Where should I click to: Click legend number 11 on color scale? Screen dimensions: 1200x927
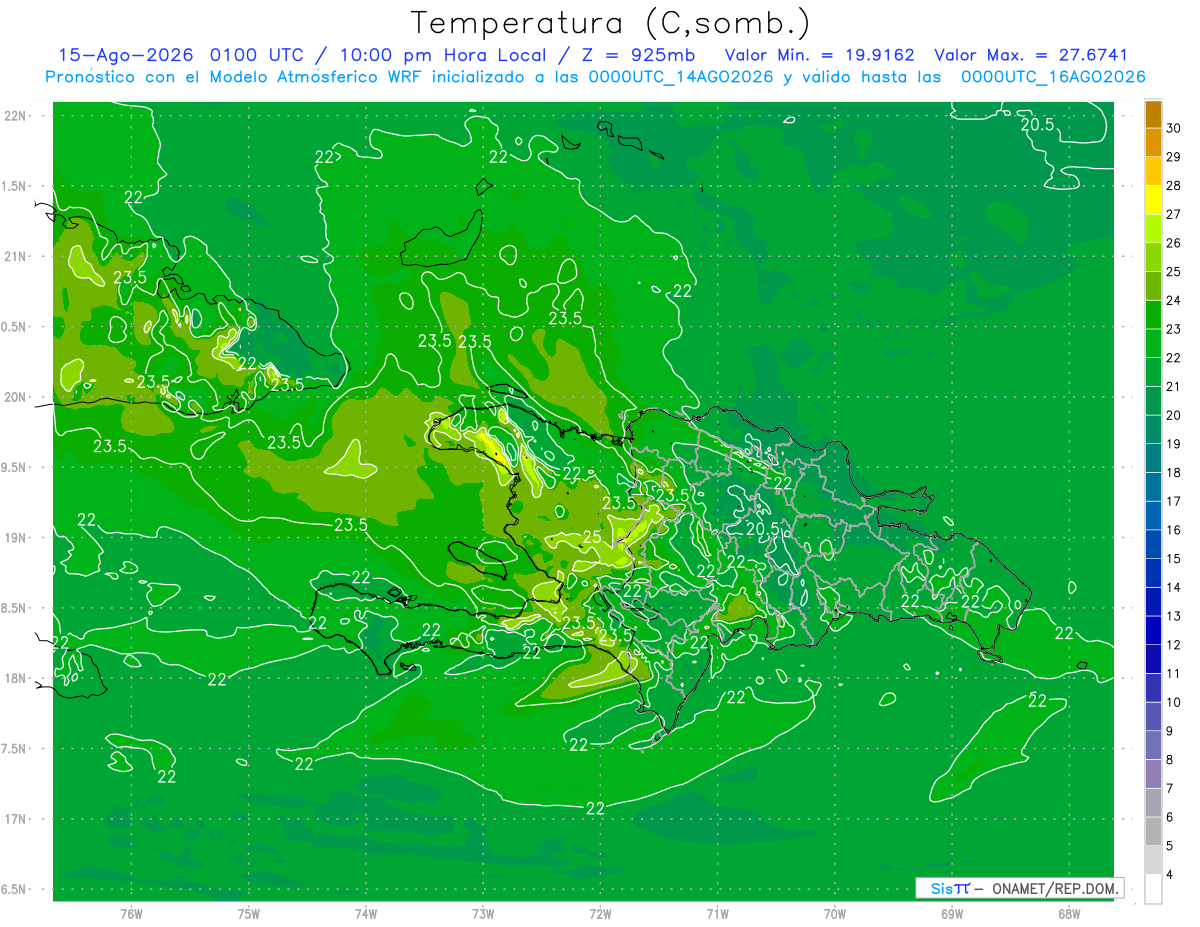point(1173,673)
